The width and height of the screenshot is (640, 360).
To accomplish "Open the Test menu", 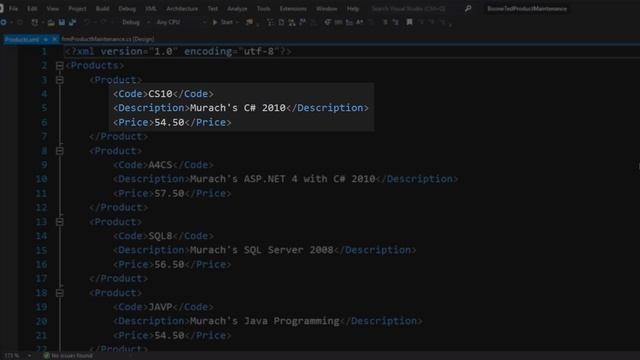I will click(212, 9).
